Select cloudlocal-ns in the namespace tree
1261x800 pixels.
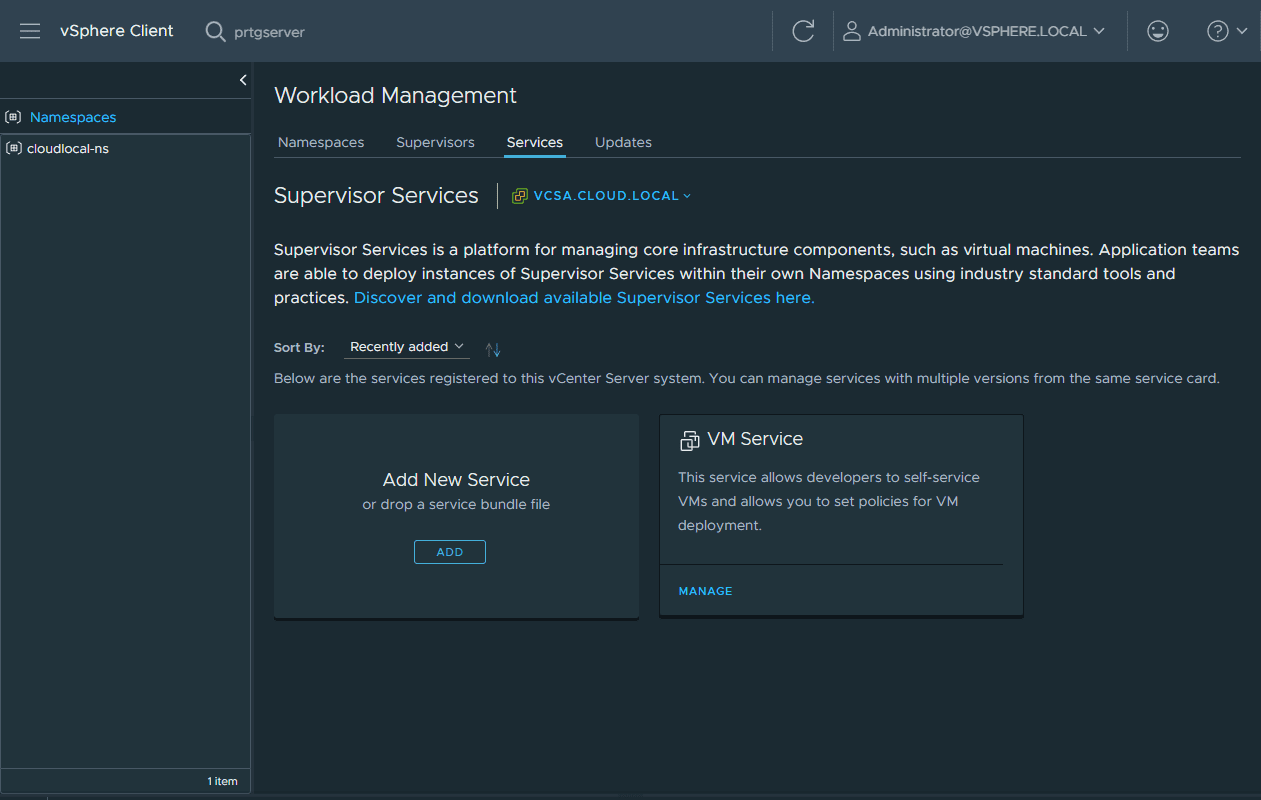click(67, 148)
